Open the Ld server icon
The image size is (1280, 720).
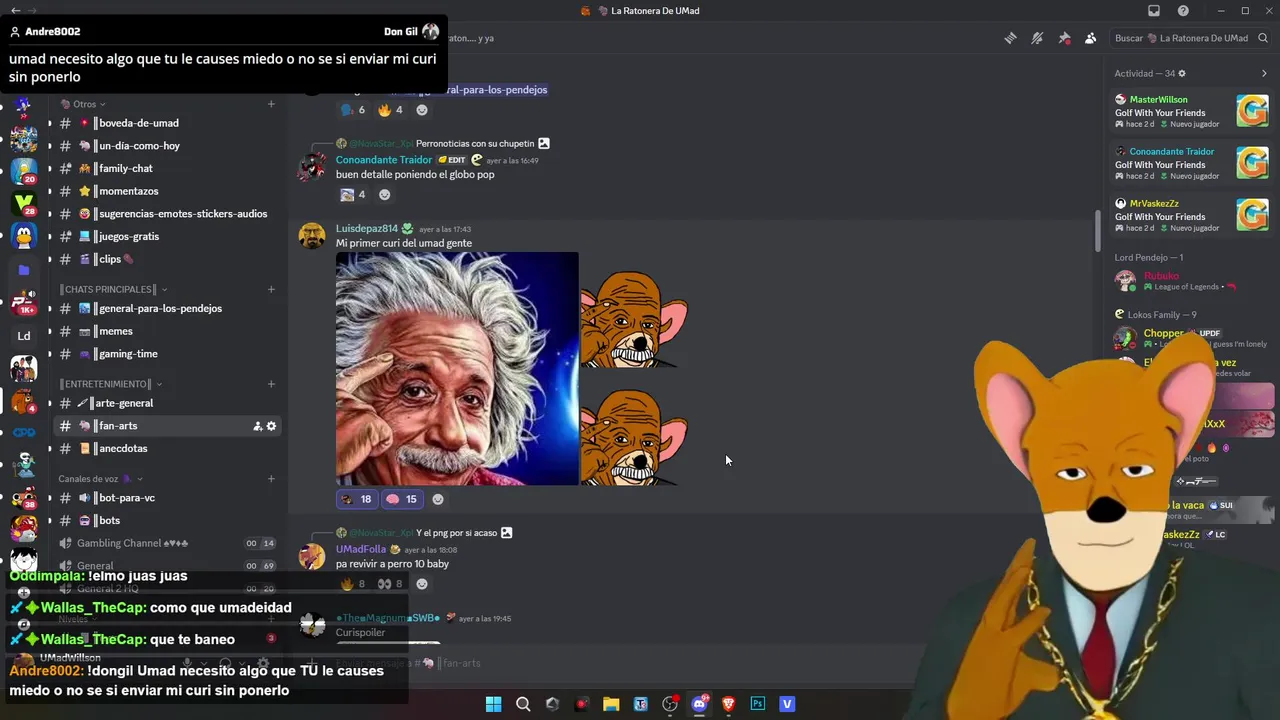(24, 335)
